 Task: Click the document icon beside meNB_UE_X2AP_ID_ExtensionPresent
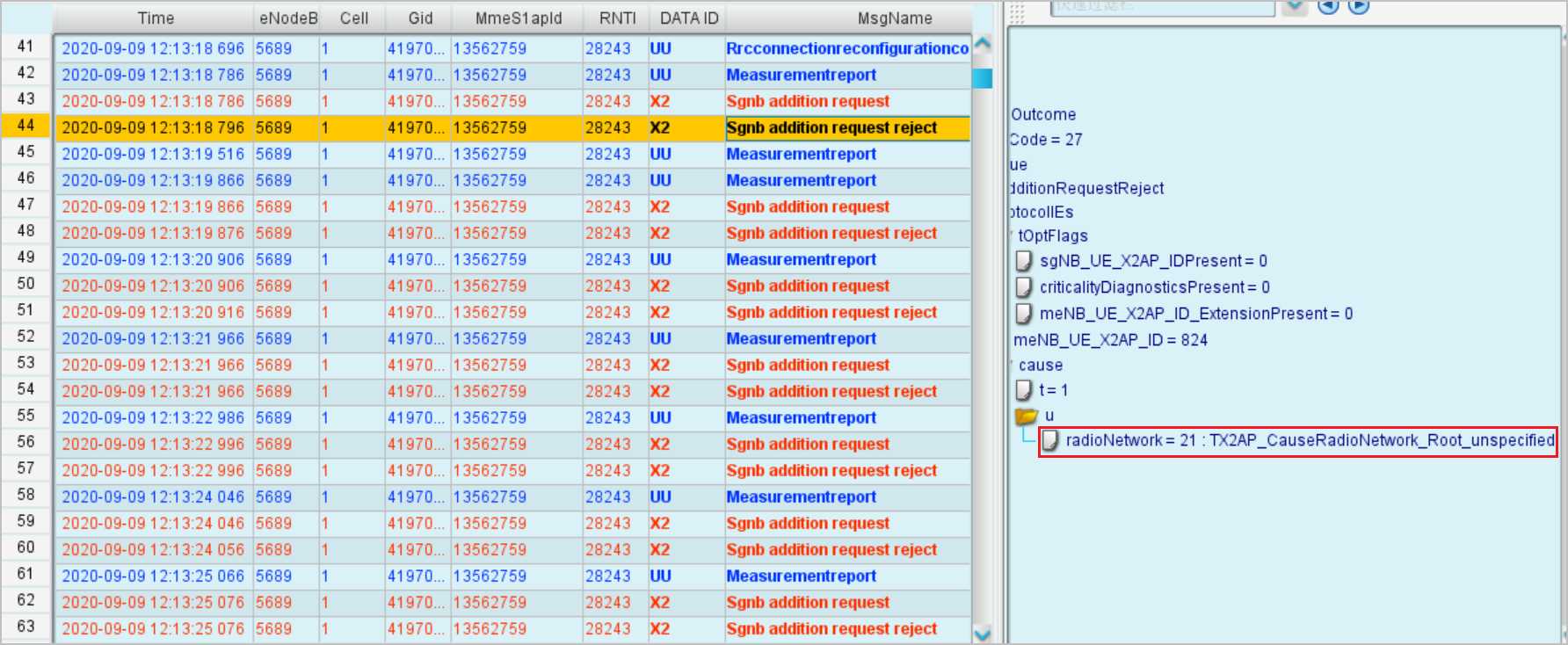(x=1024, y=314)
